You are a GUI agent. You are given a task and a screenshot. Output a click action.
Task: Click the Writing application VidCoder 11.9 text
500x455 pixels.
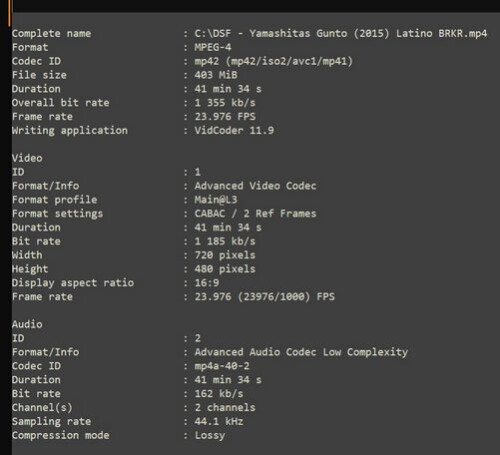tap(234, 130)
